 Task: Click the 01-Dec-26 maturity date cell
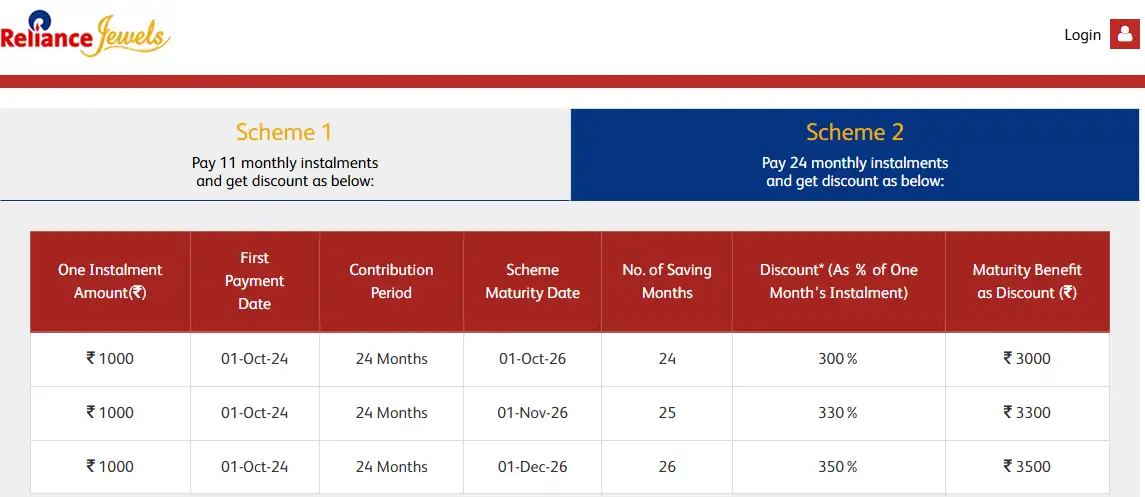coord(532,467)
